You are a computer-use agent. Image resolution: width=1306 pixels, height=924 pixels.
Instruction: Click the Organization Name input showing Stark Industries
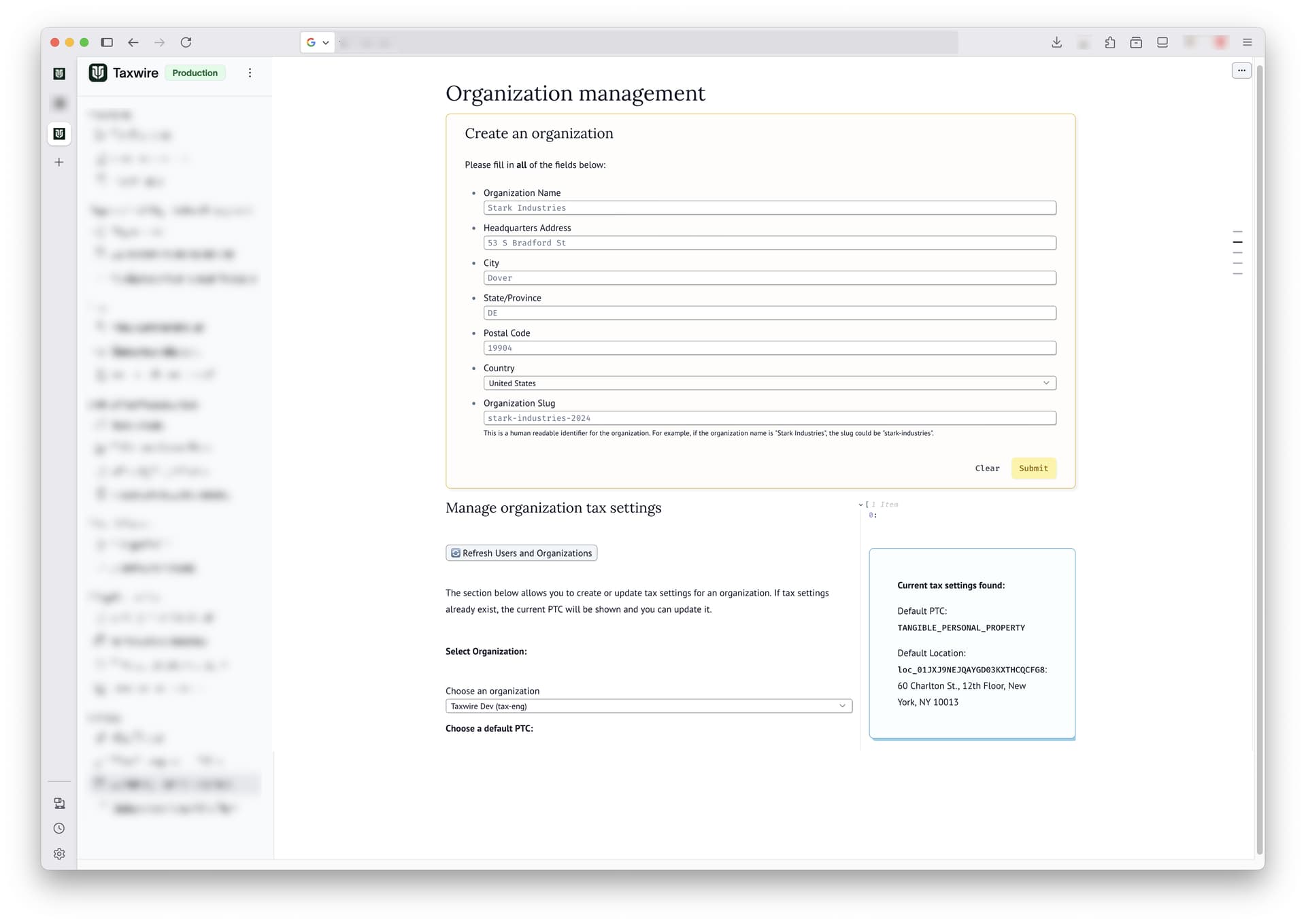point(769,207)
